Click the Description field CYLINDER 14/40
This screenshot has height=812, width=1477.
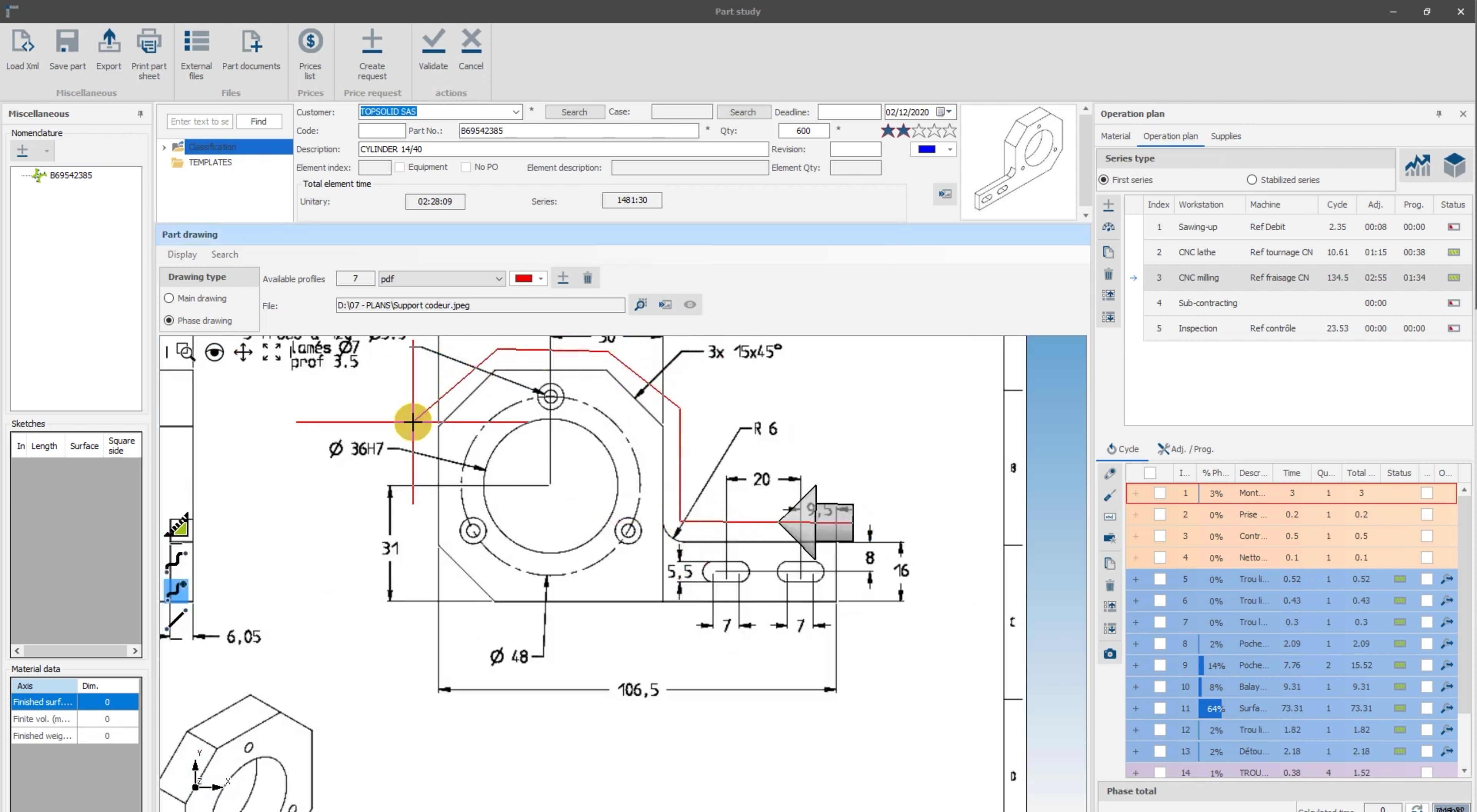[563, 149]
